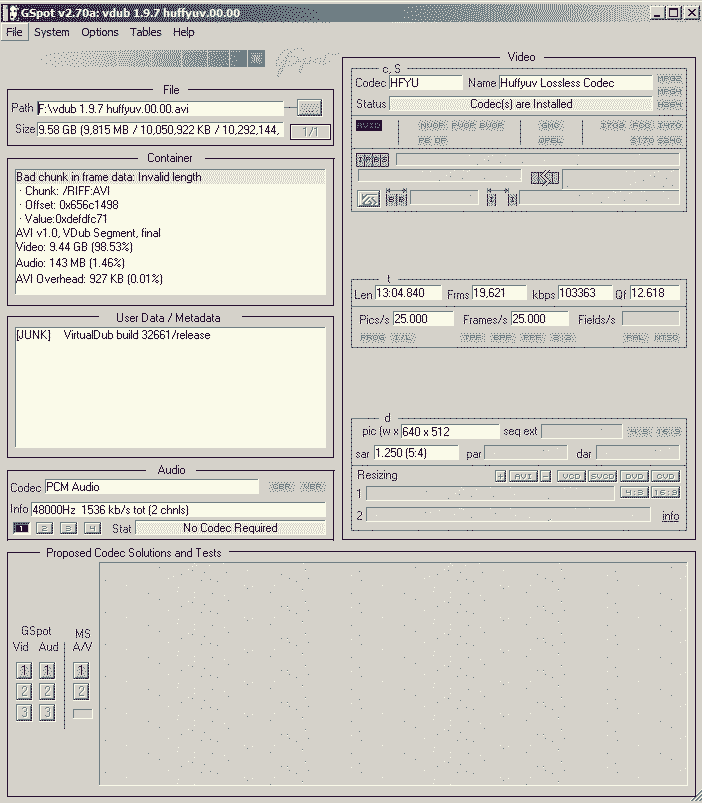Open the System menu
This screenshot has width=702, height=803.
52,32
